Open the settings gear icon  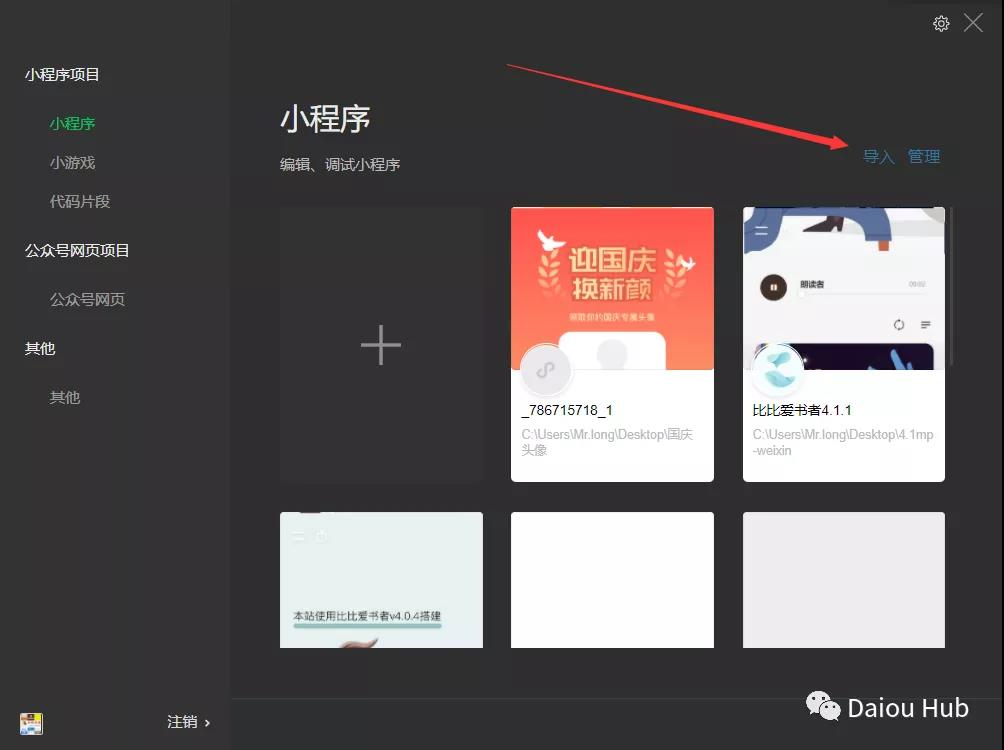(941, 24)
